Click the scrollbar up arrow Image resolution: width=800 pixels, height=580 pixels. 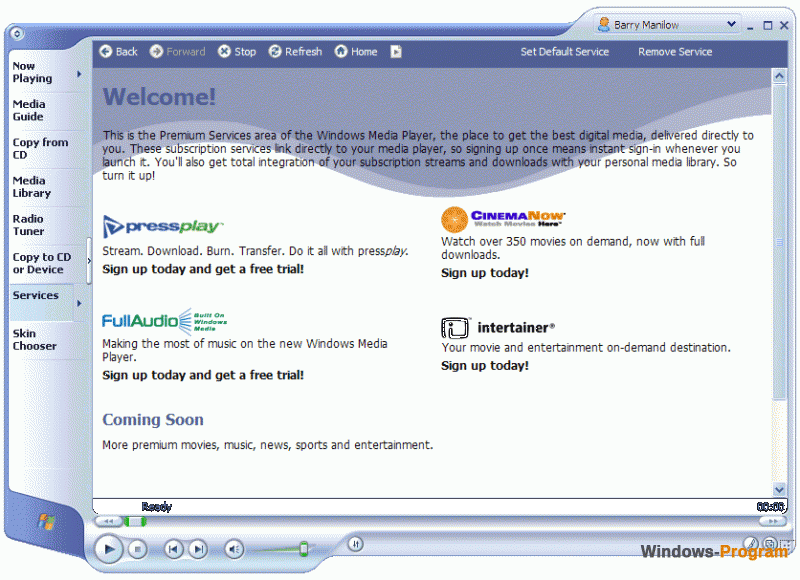point(779,76)
